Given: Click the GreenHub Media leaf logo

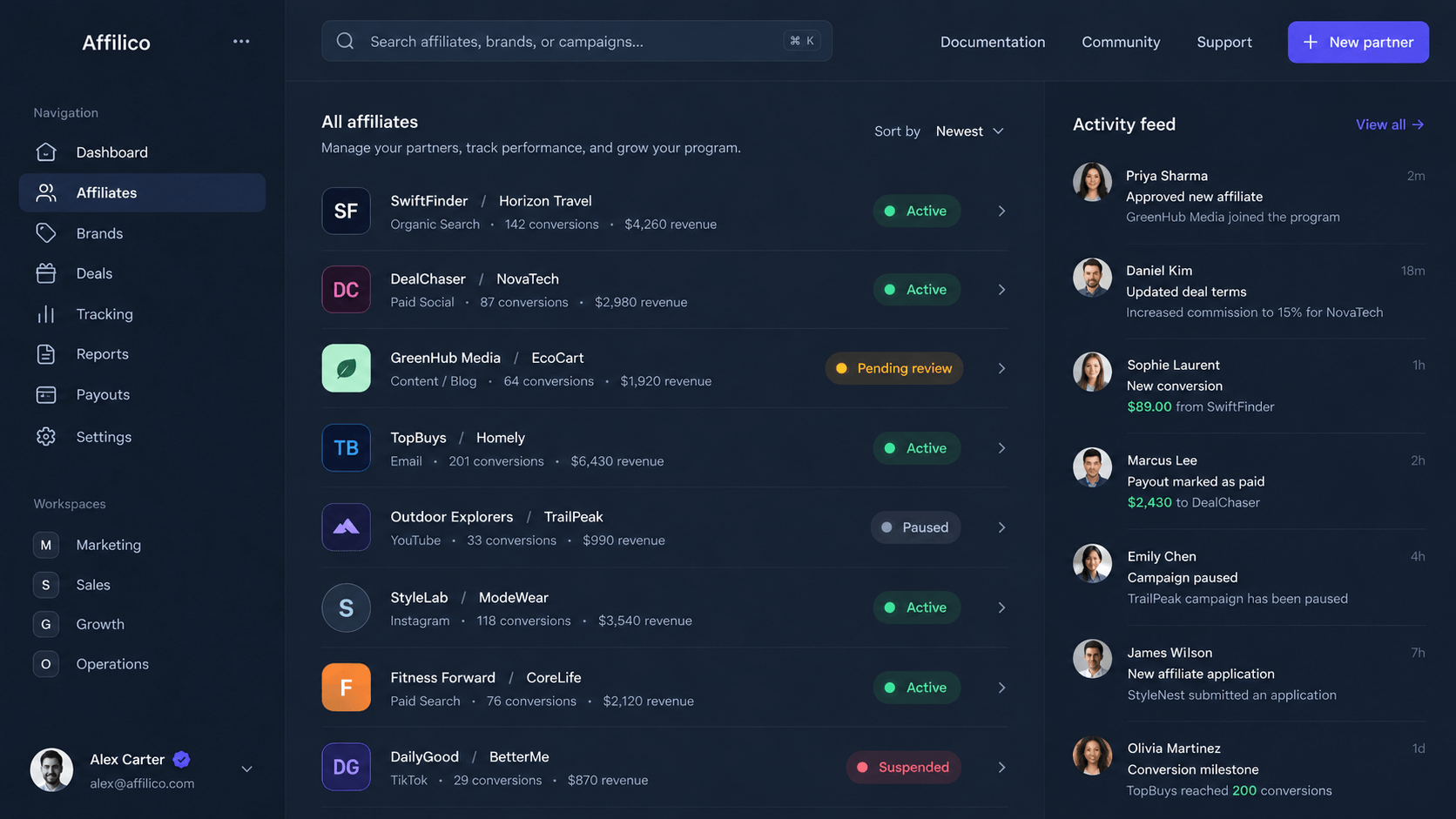Looking at the screenshot, I should click(346, 368).
